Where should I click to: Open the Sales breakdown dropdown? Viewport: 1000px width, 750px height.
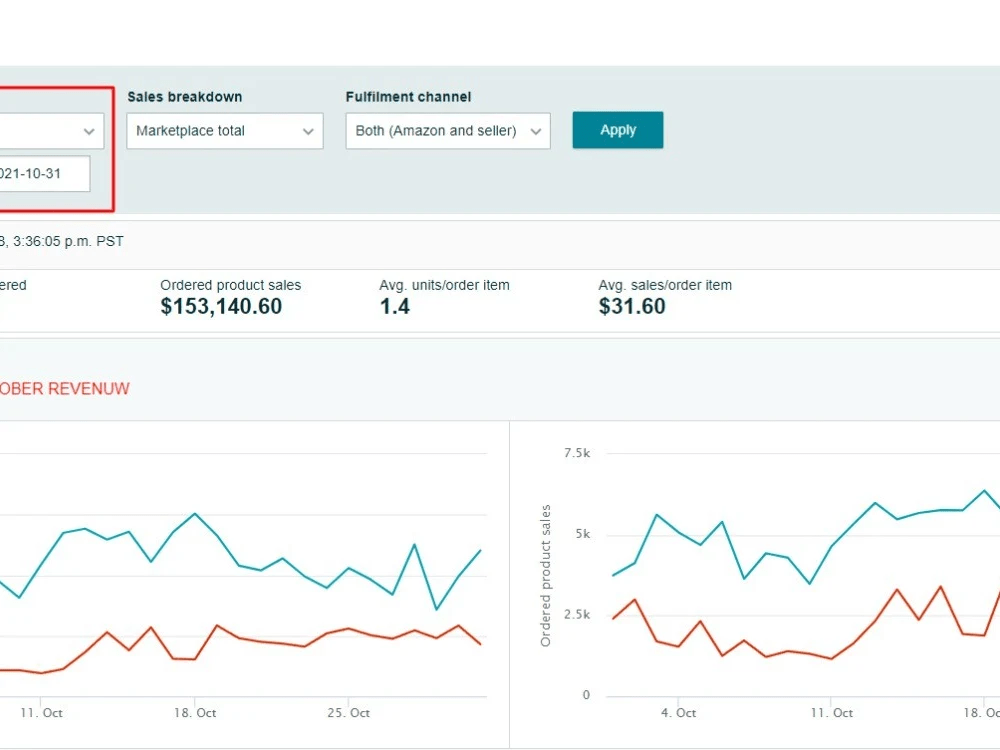224,131
